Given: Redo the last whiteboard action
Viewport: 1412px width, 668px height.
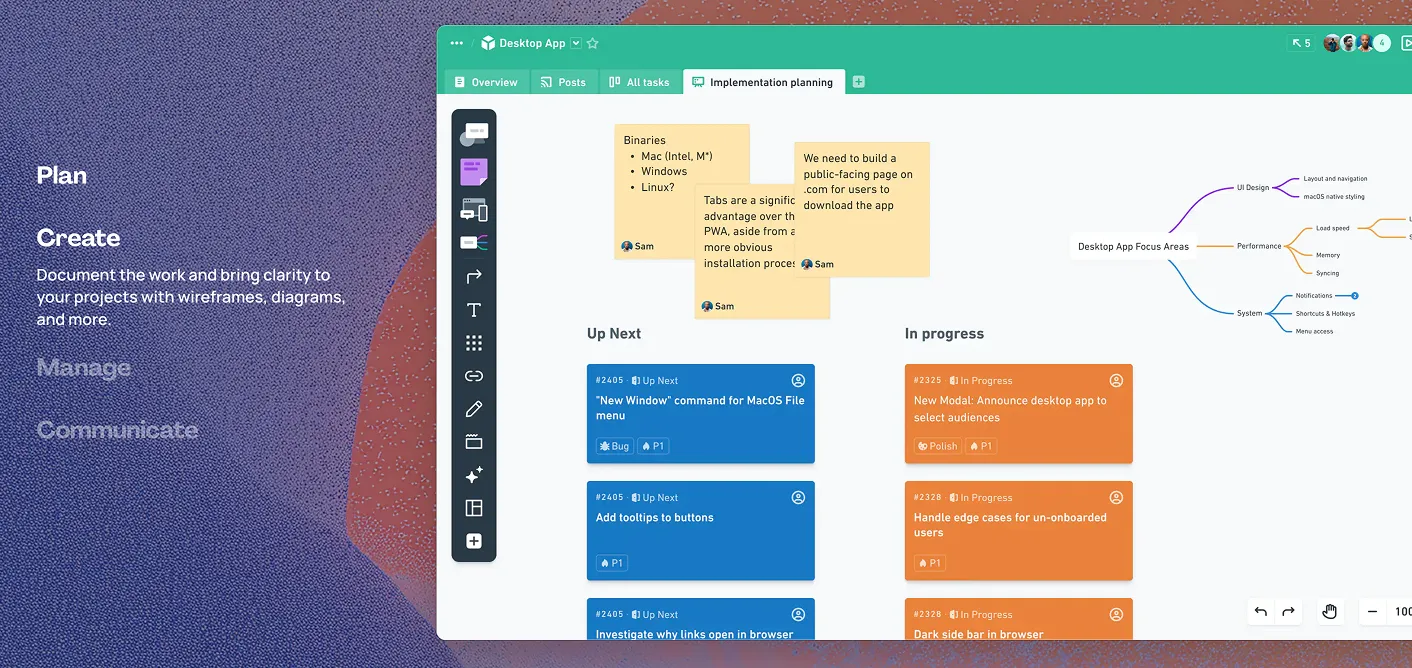Looking at the screenshot, I should [x=1288, y=612].
